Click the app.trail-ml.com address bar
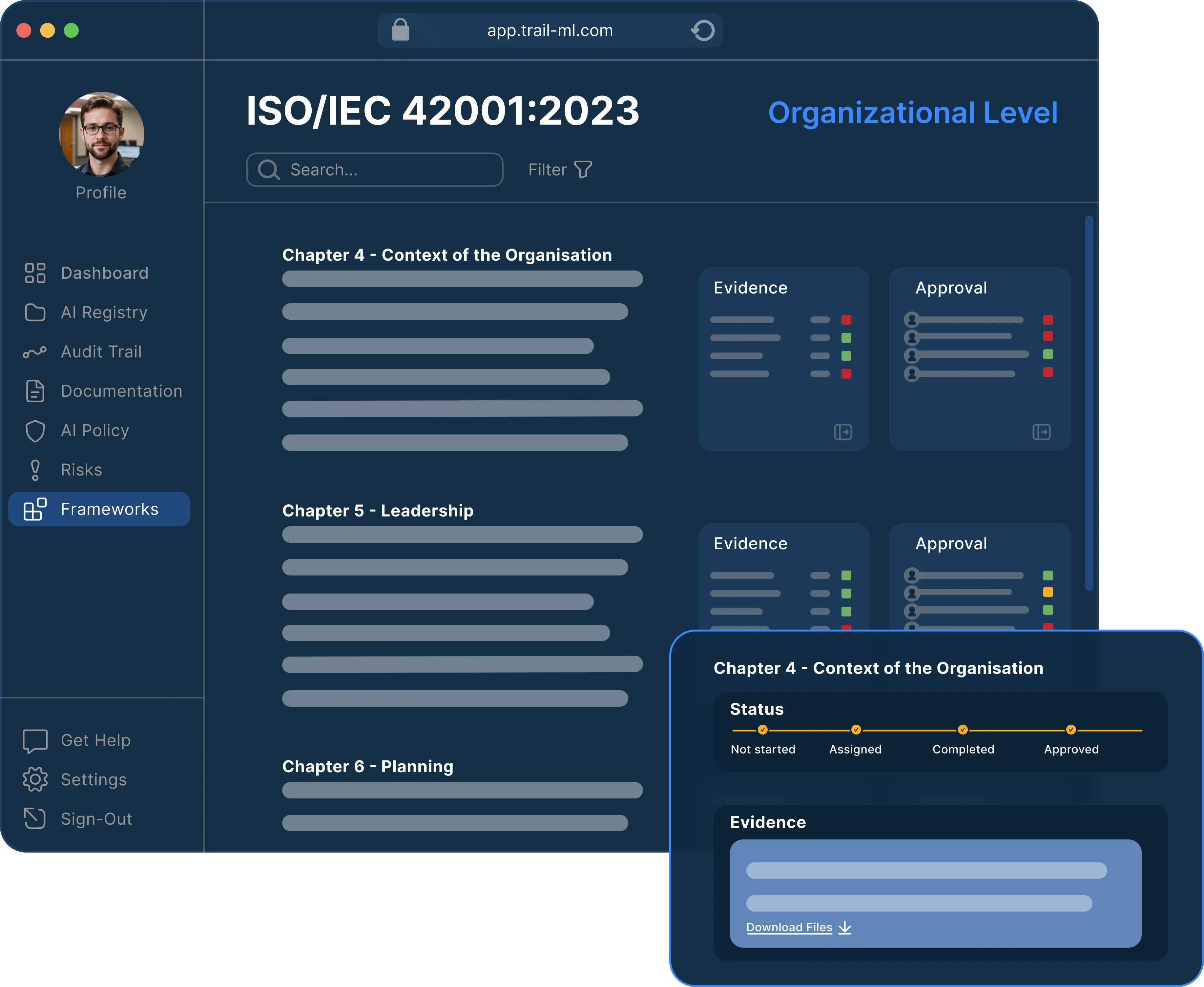This screenshot has width=1204, height=987. tap(550, 30)
